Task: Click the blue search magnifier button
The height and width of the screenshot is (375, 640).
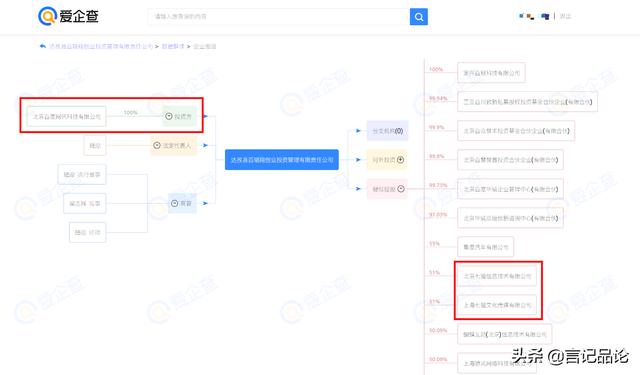Action: pyautogui.click(x=419, y=17)
